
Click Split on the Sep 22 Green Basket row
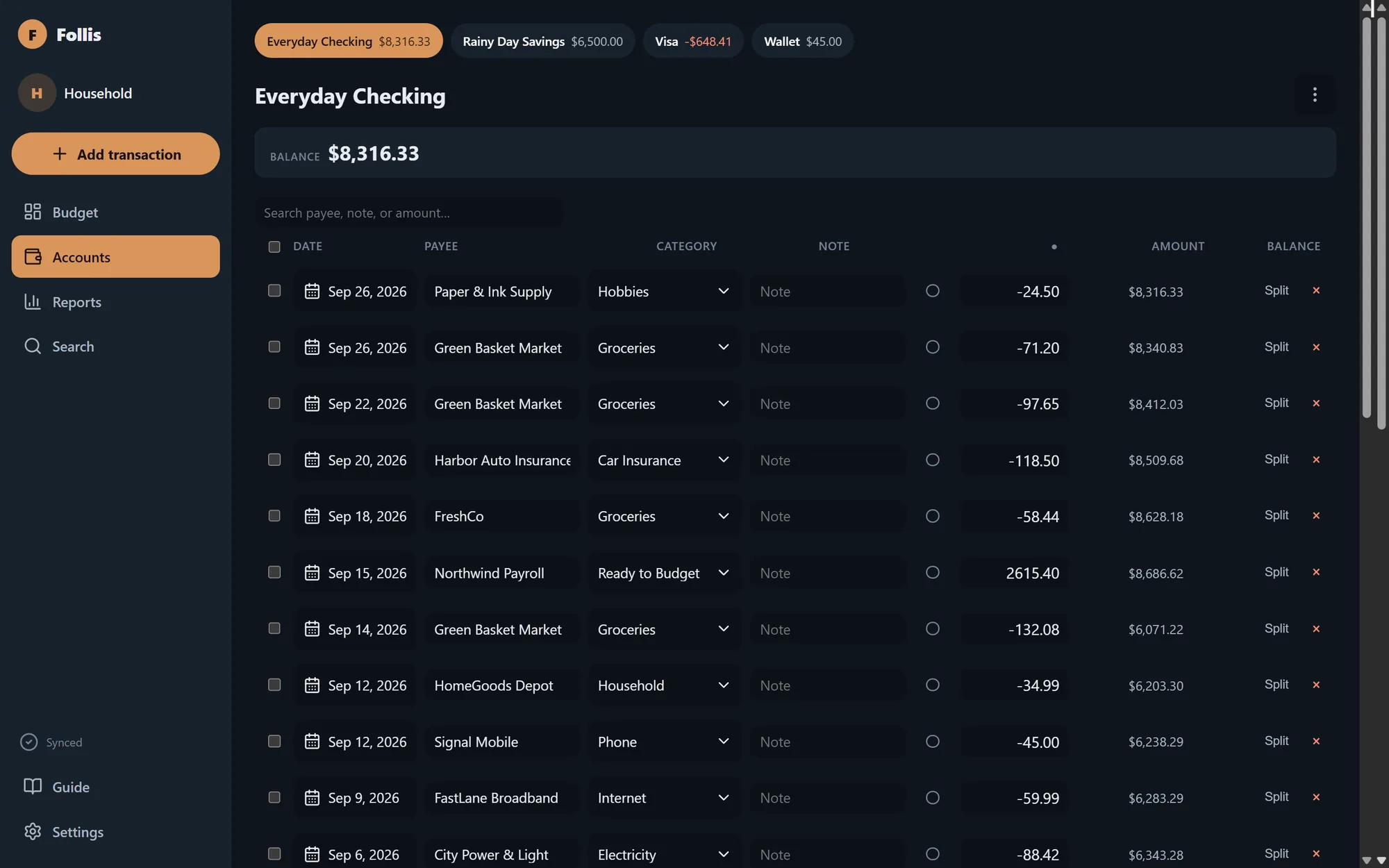(x=1276, y=403)
